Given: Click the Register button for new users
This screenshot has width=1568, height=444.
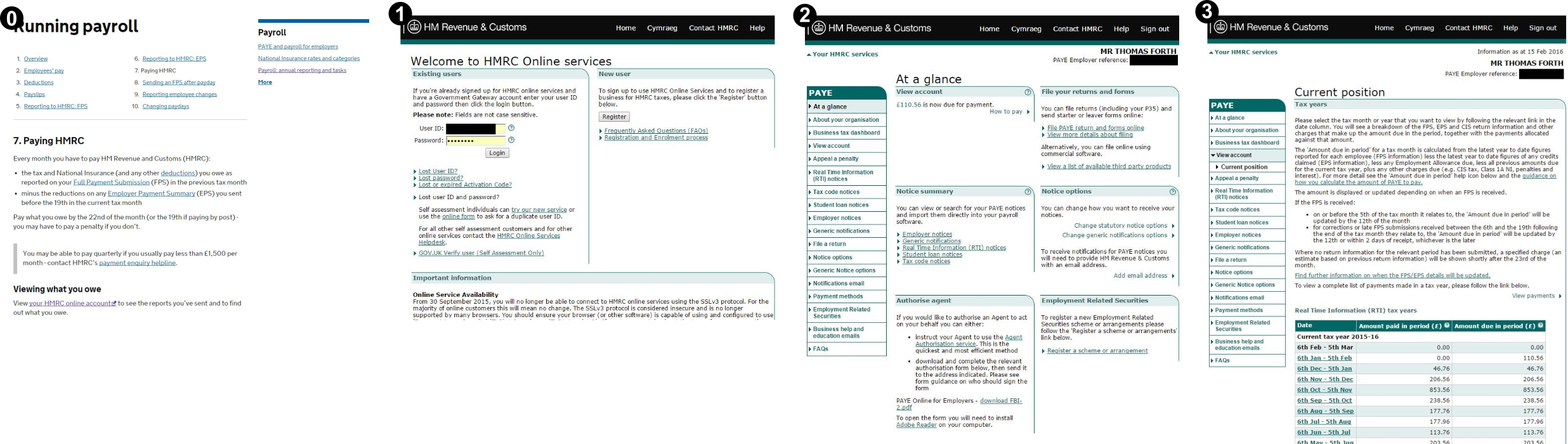Looking at the screenshot, I should tap(614, 117).
